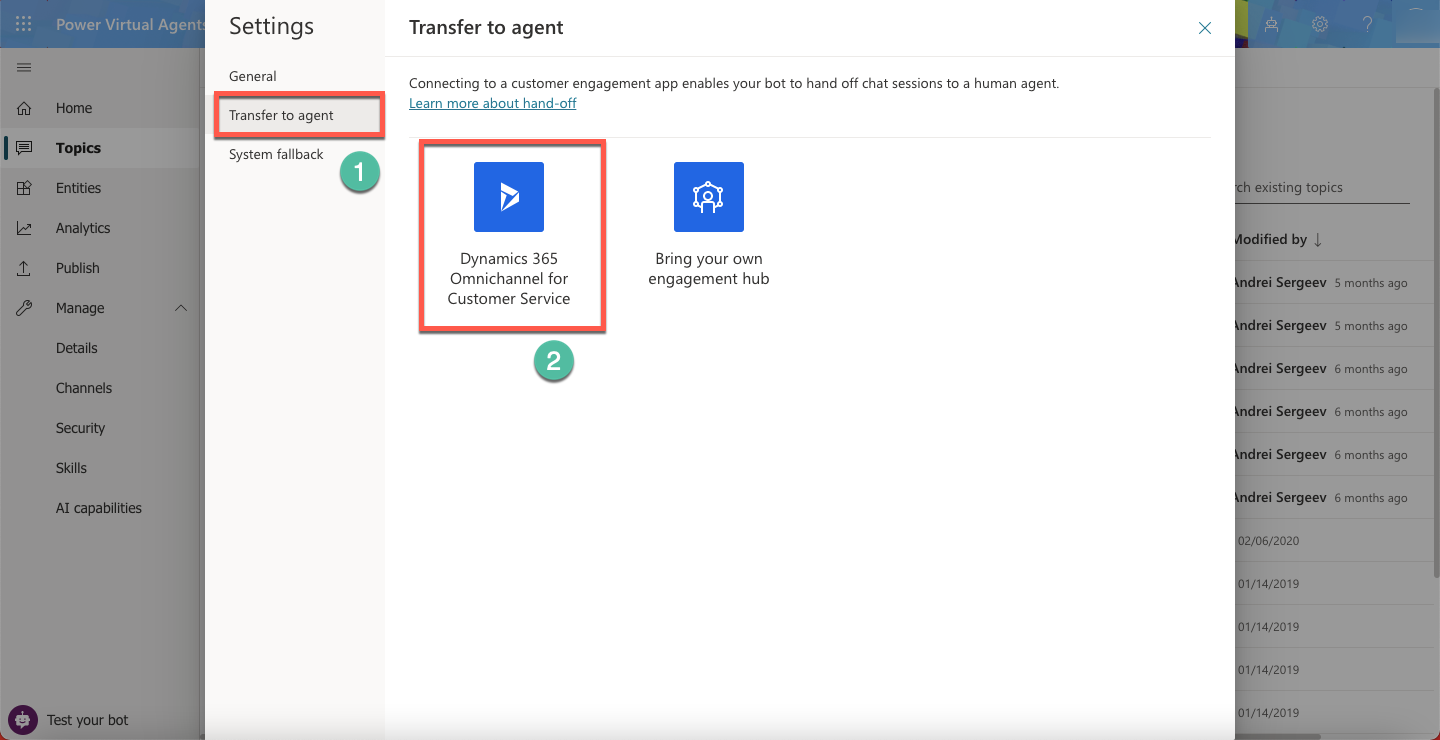Click Dynamics 365 Omnichannel for Customer Service label
This screenshot has width=1440, height=740.
pos(509,279)
